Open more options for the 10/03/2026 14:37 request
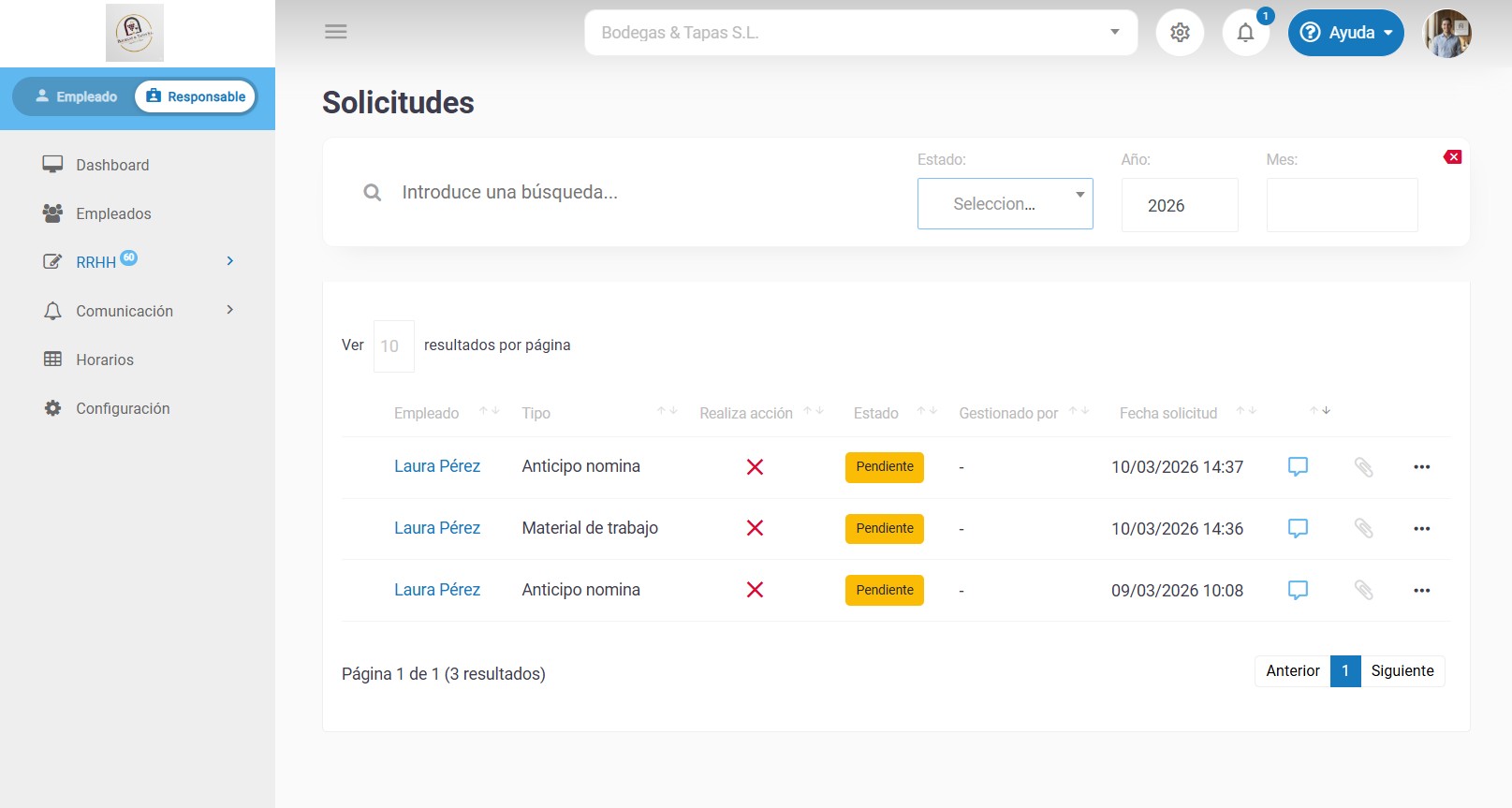 (1421, 467)
